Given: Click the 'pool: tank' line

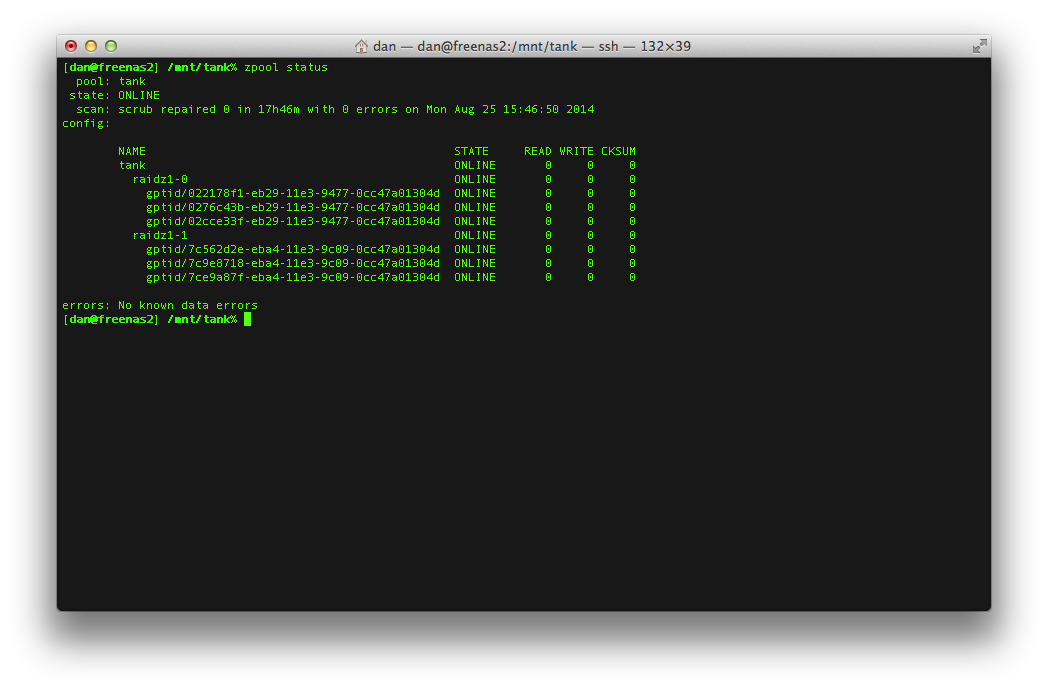Looking at the screenshot, I should (x=110, y=82).
